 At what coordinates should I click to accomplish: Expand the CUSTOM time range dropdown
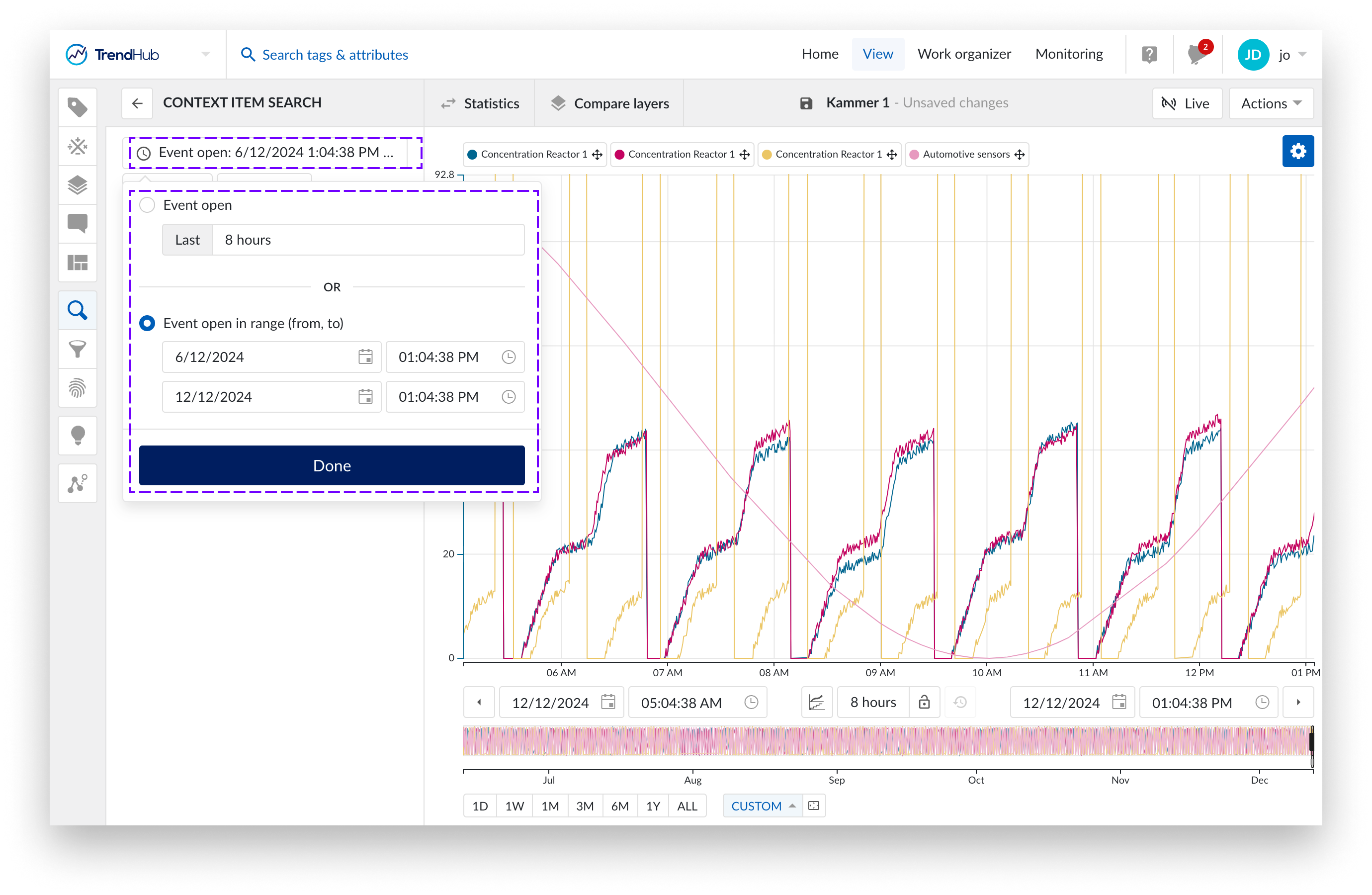762,805
